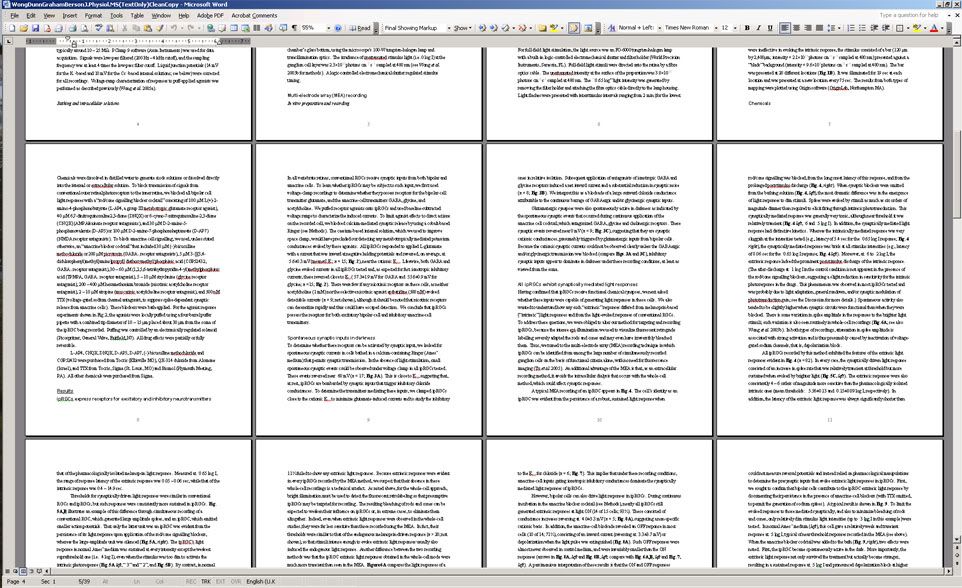Click the Read button in toolbar
962x588 pixels.
tap(362, 28)
